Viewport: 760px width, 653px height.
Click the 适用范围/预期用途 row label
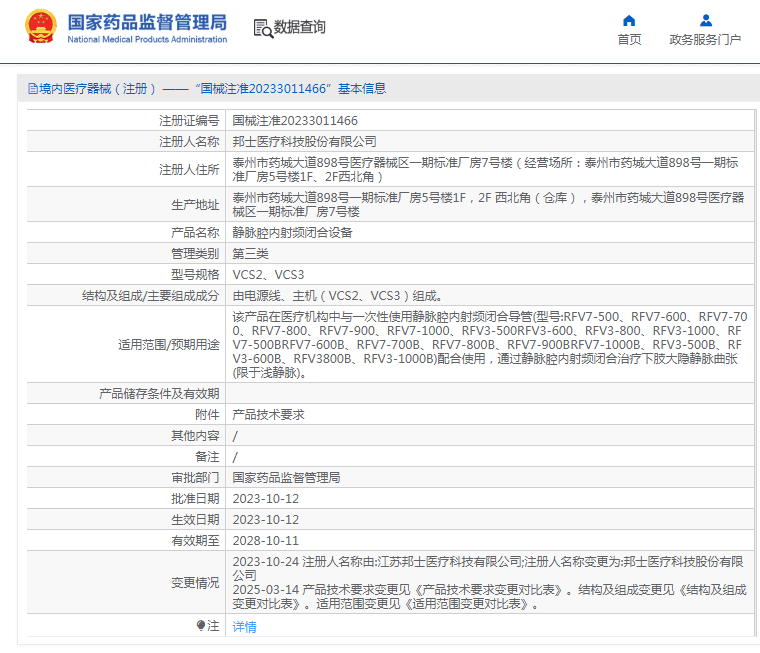tap(169, 345)
